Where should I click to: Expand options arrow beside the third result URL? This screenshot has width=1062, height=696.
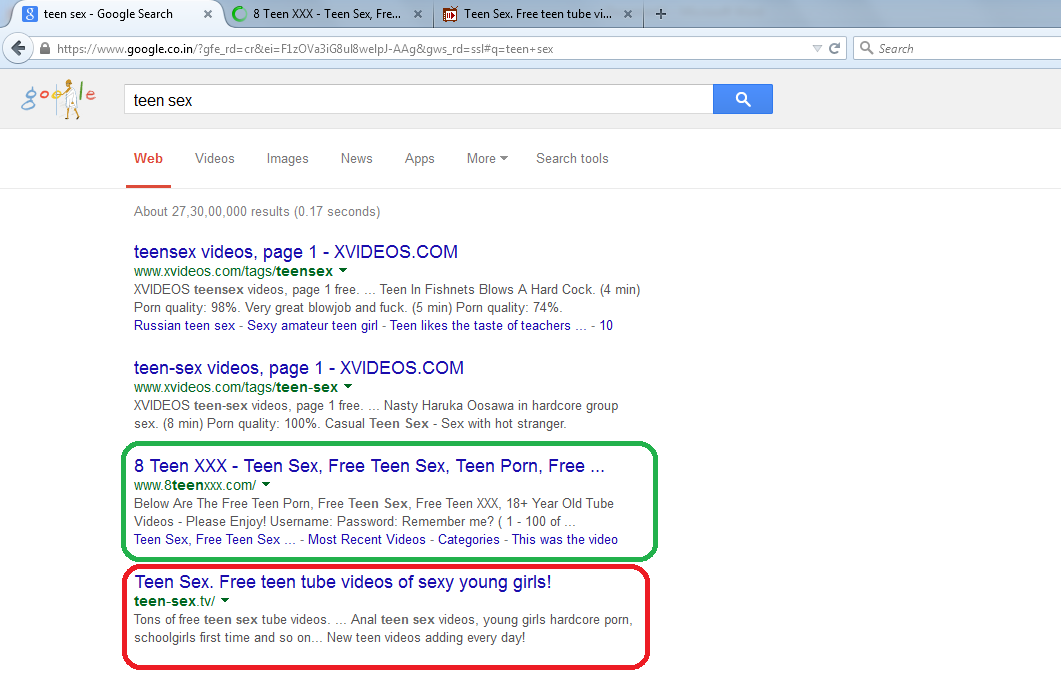pos(266,485)
